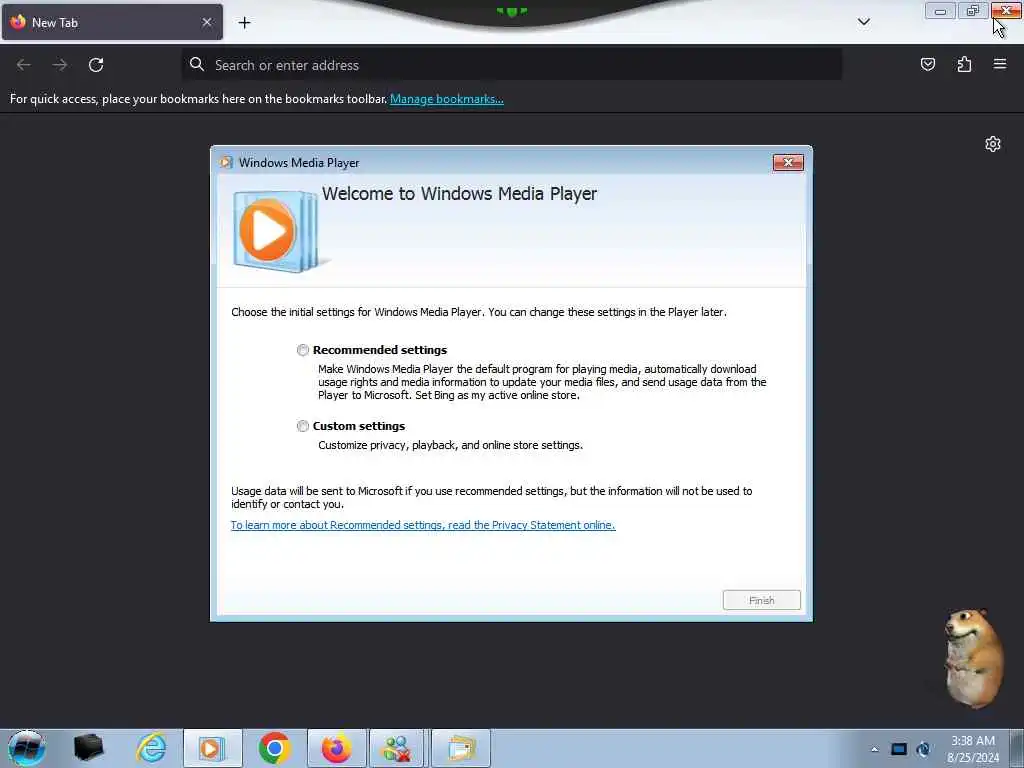
Task: Open the black box taskbar icon
Action: pyautogui.click(x=89, y=748)
